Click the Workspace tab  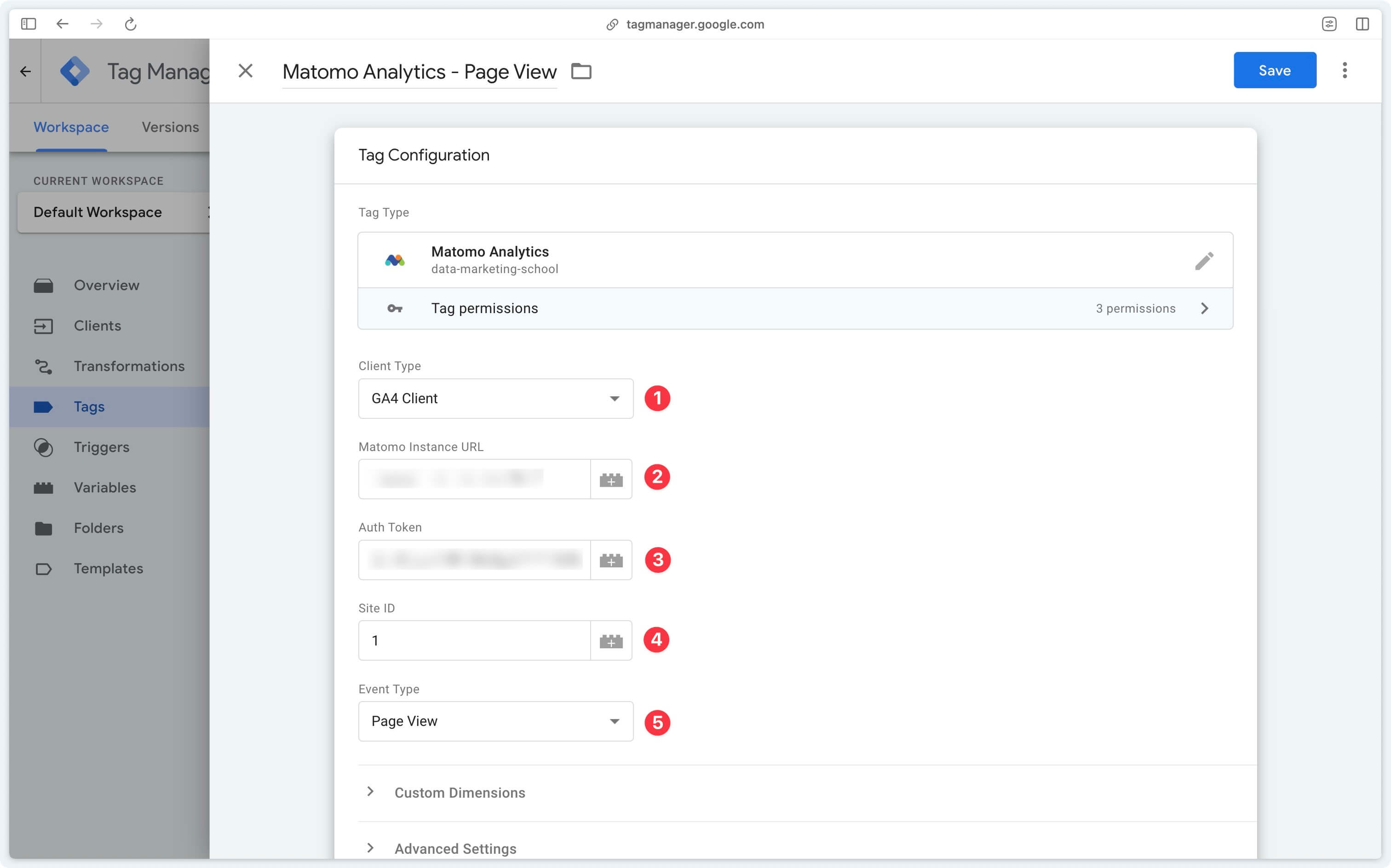tap(71, 127)
